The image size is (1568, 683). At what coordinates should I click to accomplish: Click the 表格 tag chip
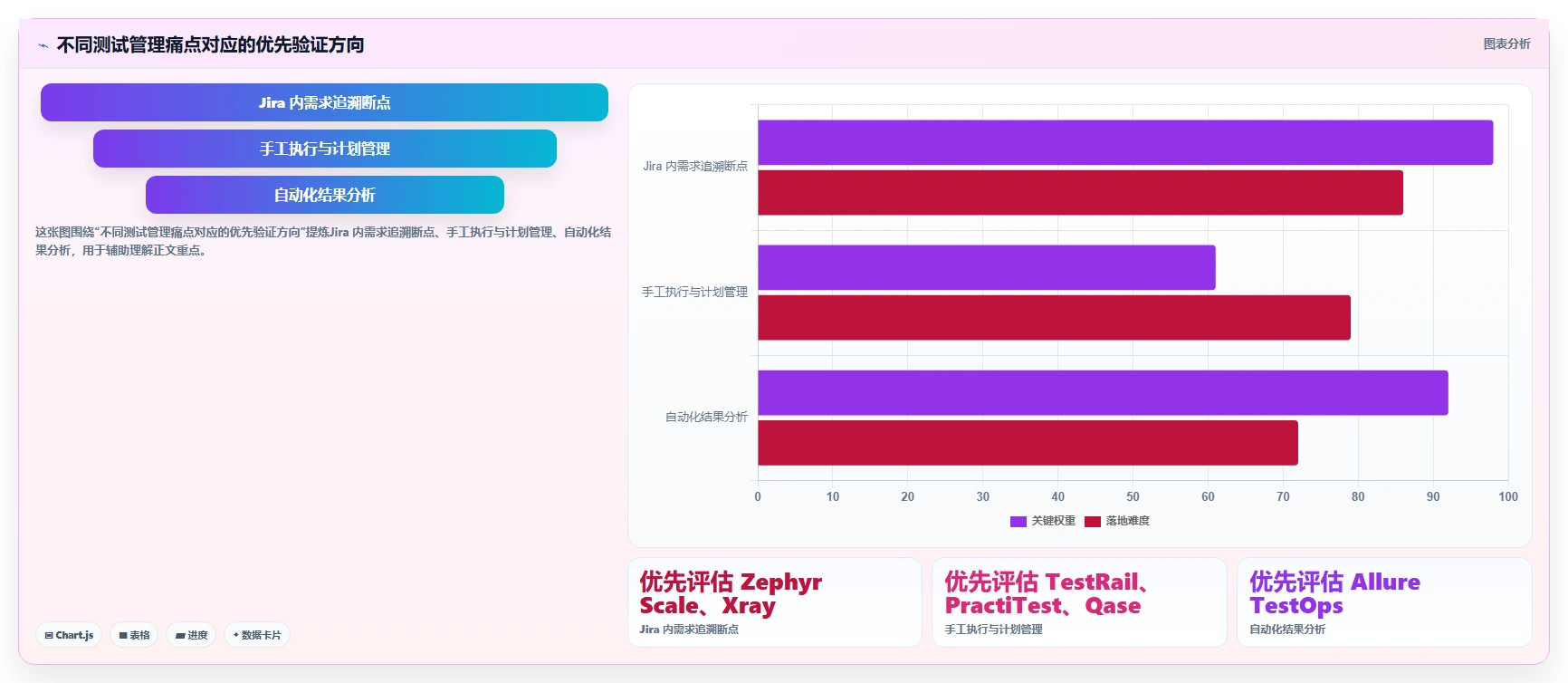click(134, 635)
